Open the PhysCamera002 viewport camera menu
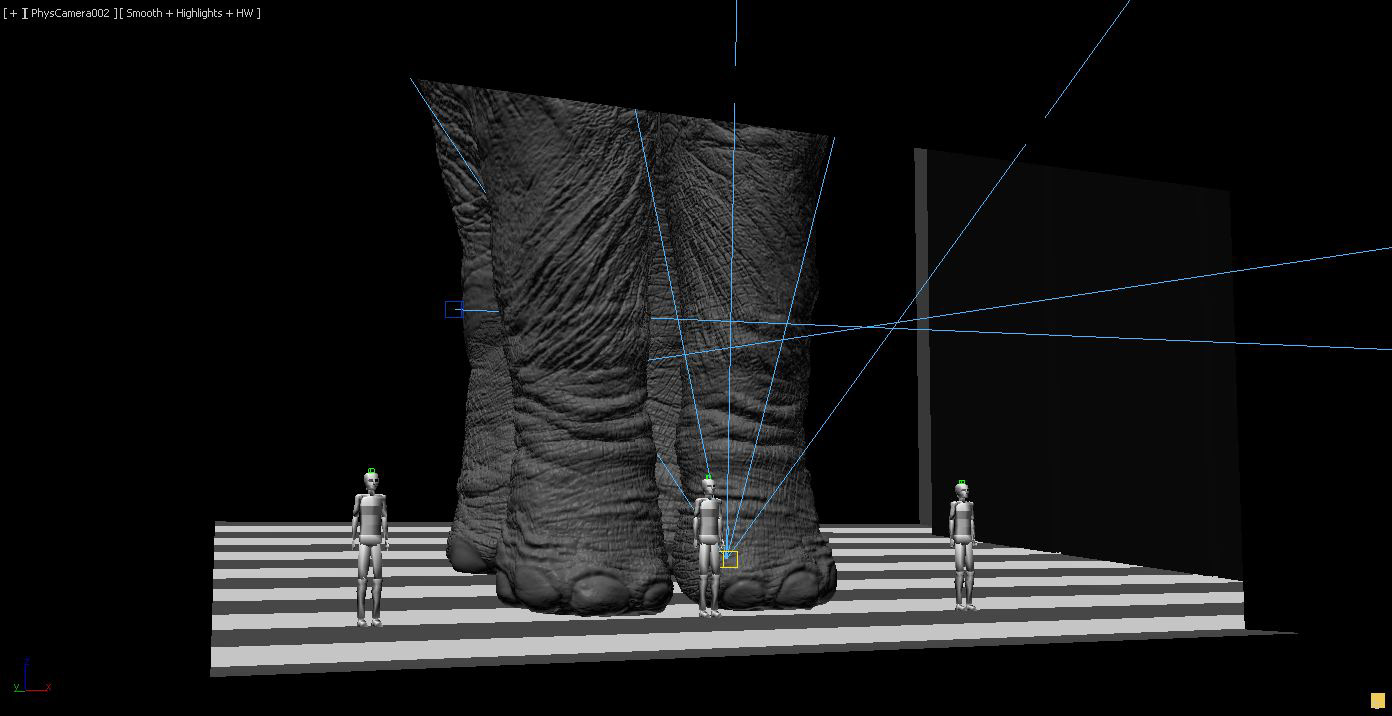This screenshot has width=1392, height=716. 69,13
